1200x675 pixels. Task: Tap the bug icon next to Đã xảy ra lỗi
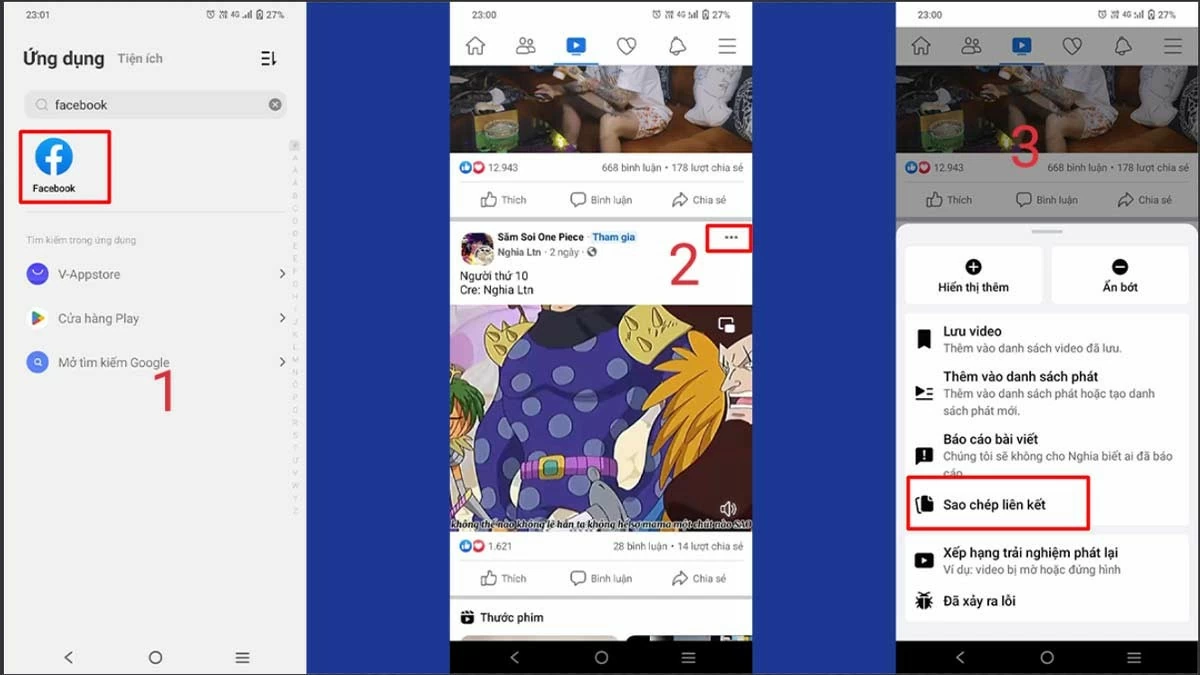(x=922, y=601)
